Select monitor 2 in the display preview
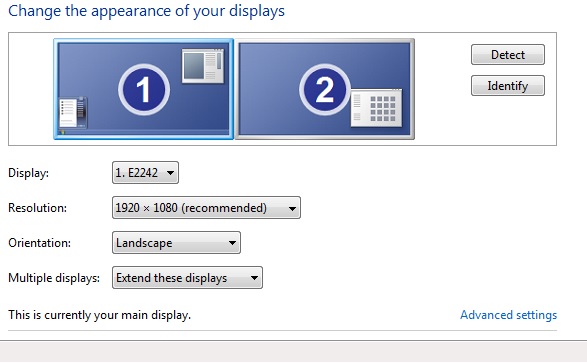This screenshot has height=363, width=587. pyautogui.click(x=325, y=89)
